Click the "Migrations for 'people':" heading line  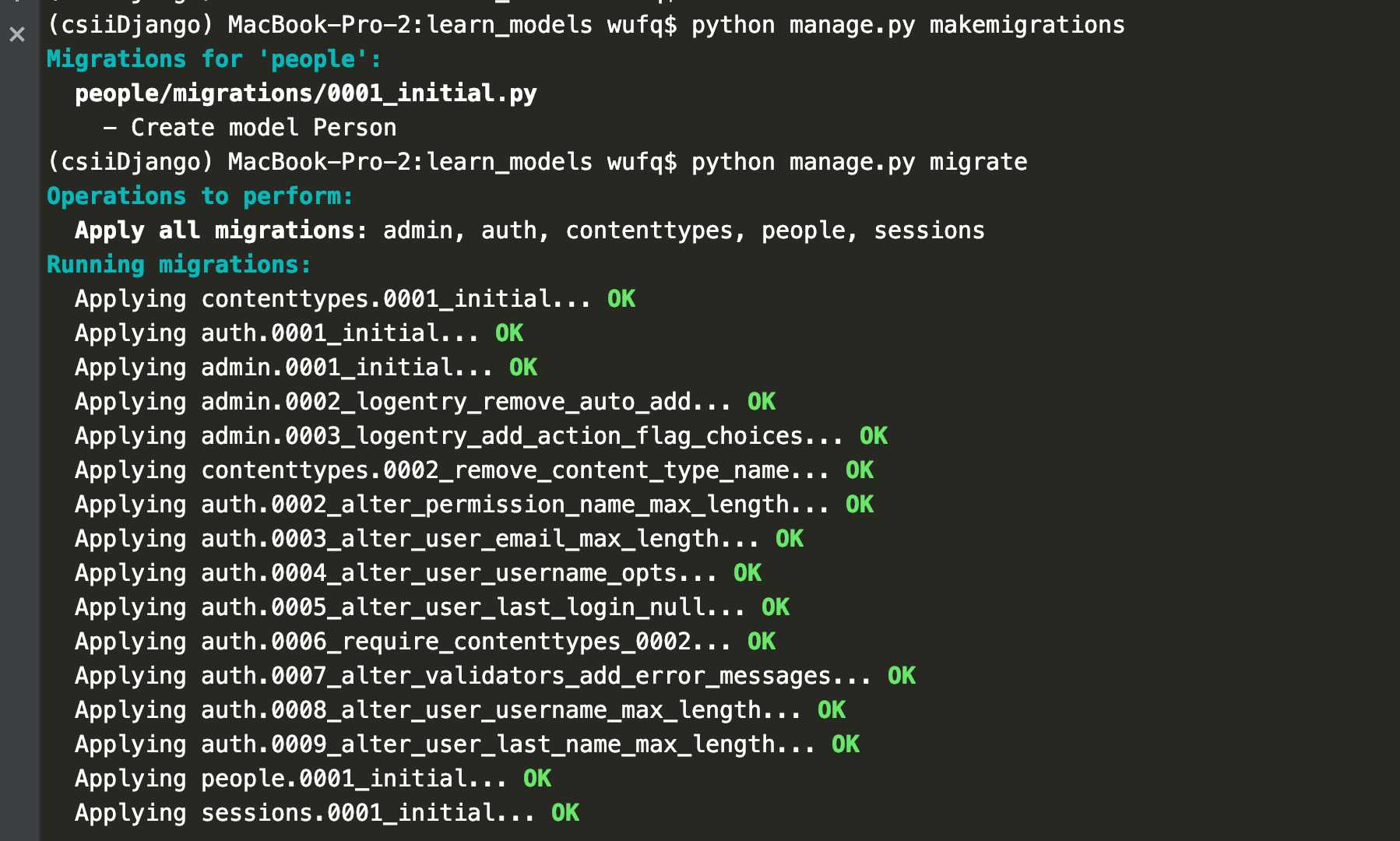[x=214, y=59]
